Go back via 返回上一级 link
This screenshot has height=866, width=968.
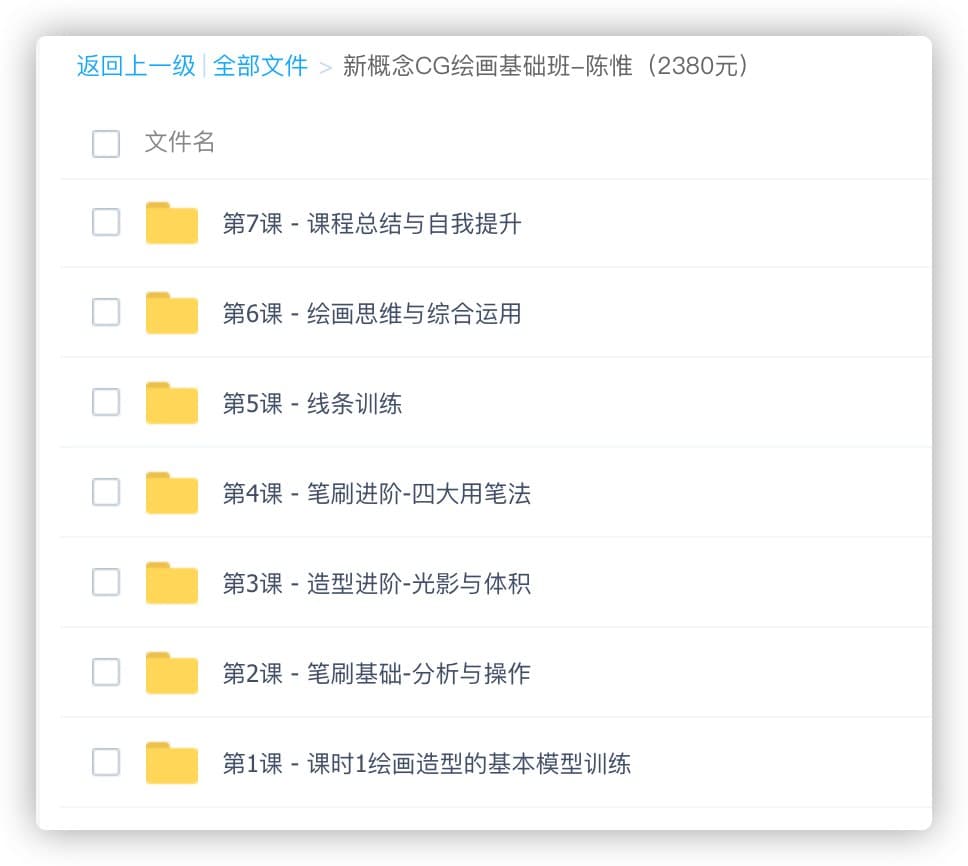pyautogui.click(x=136, y=66)
